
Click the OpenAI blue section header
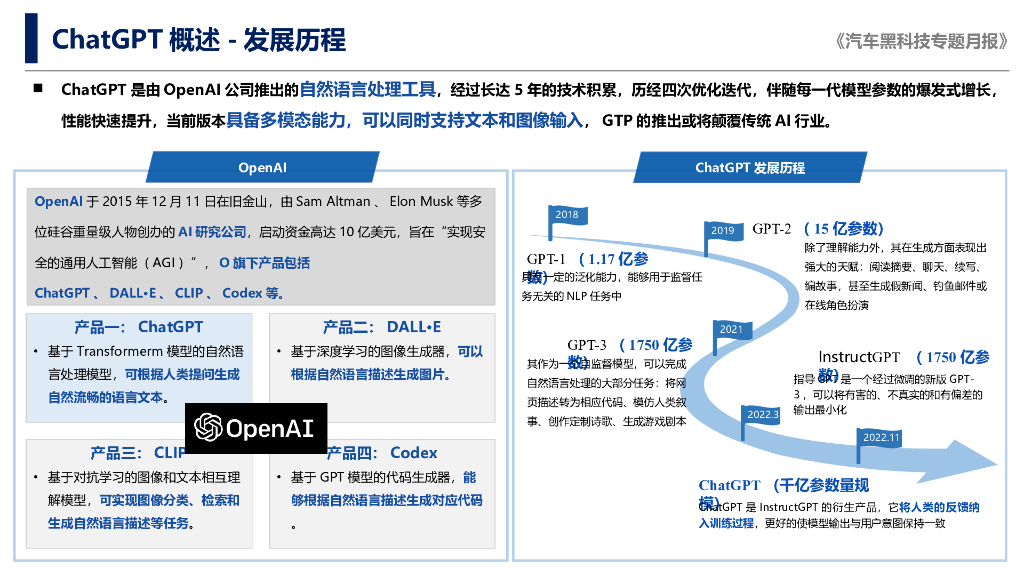click(x=263, y=167)
